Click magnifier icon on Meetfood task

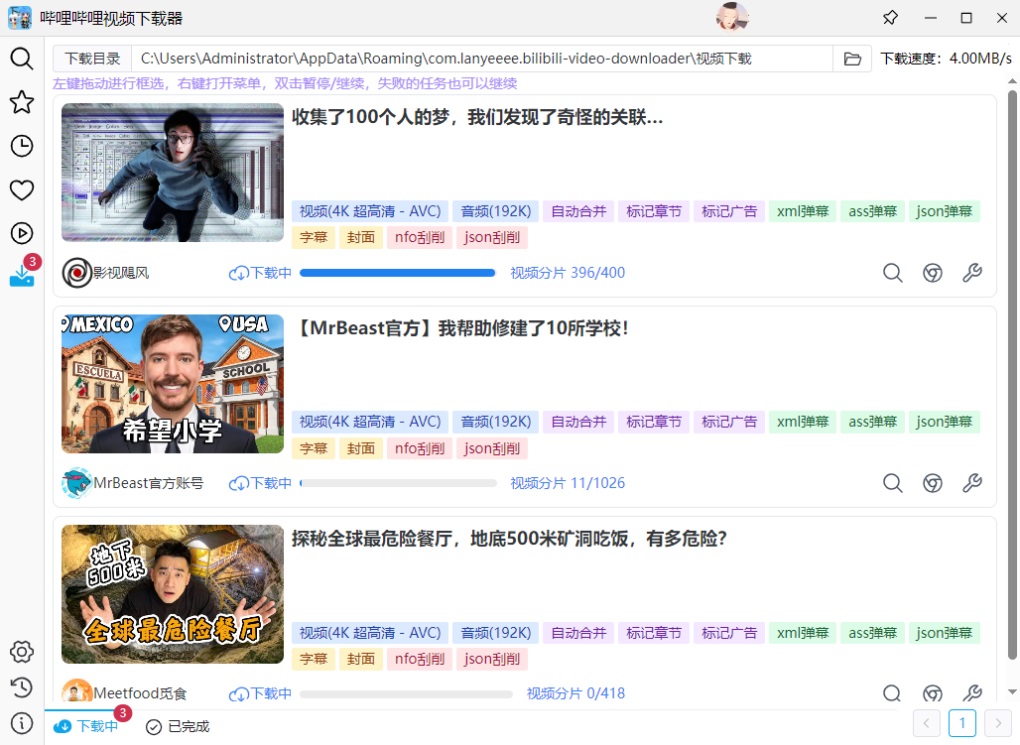(x=892, y=694)
